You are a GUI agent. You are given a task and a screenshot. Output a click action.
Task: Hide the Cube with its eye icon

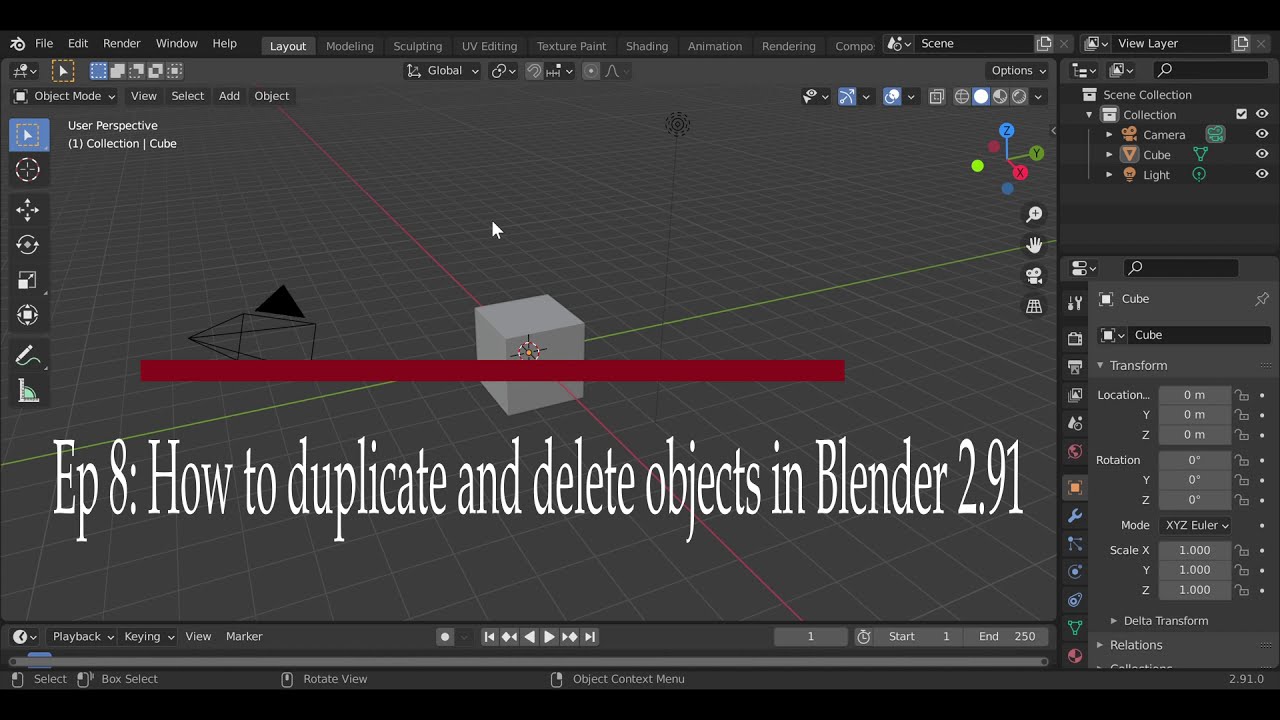1262,154
